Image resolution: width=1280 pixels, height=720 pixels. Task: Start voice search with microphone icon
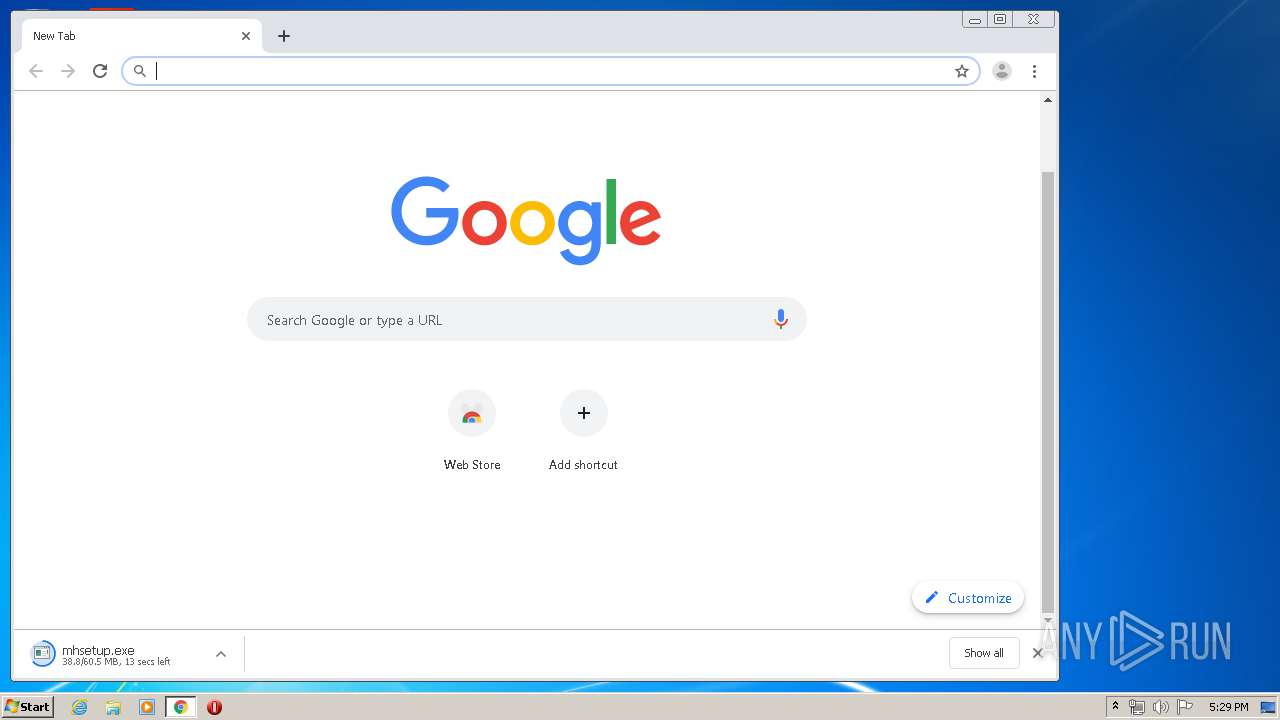pyautogui.click(x=781, y=320)
